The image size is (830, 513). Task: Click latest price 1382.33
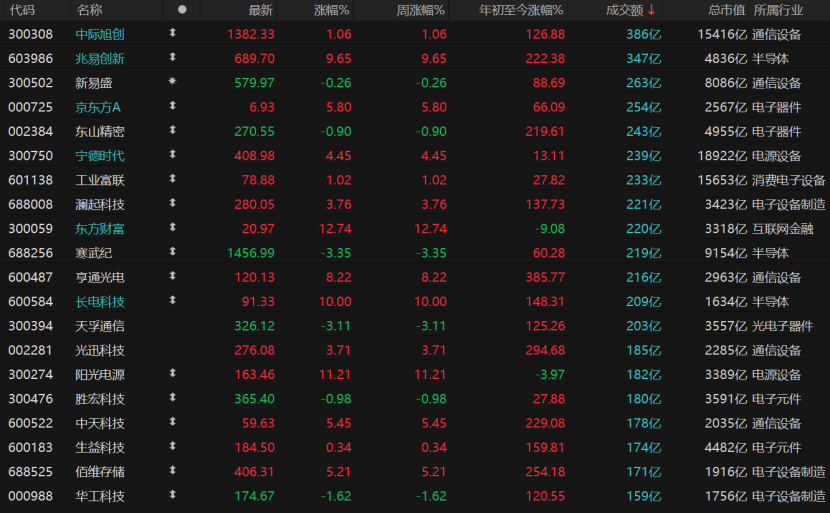point(251,34)
